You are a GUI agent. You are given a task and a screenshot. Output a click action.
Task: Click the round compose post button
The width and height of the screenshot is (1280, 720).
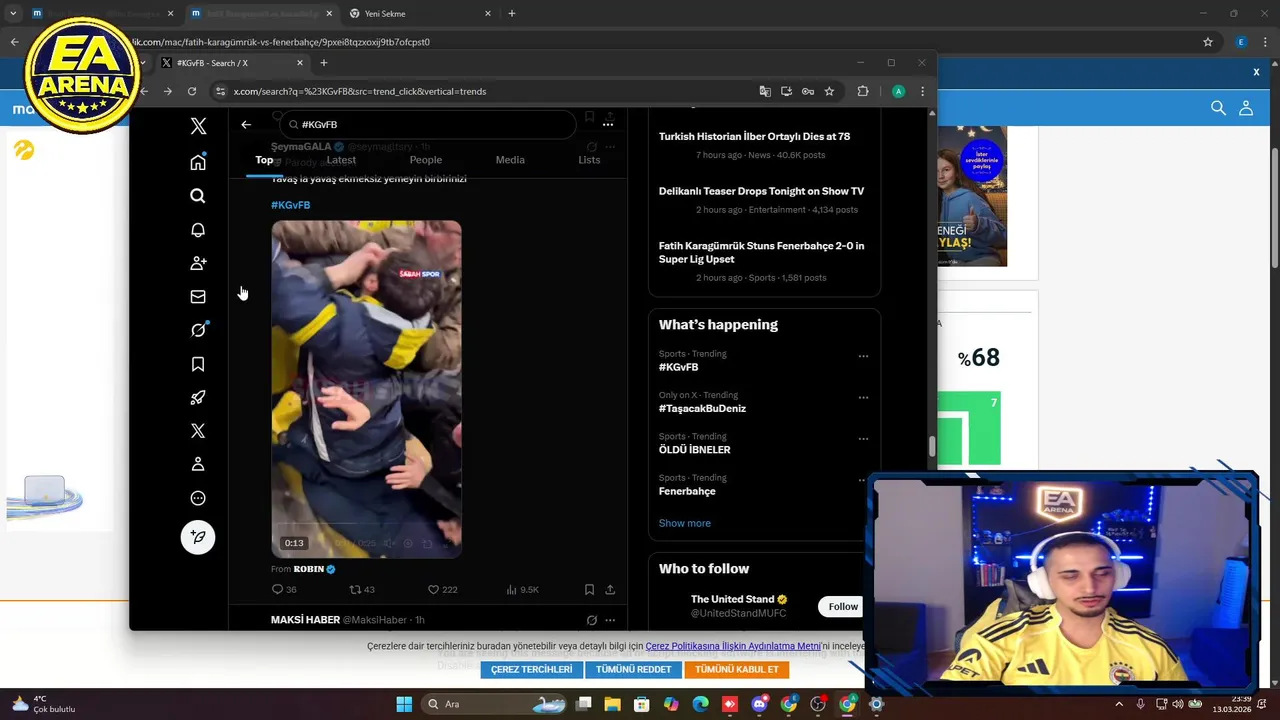(x=198, y=537)
